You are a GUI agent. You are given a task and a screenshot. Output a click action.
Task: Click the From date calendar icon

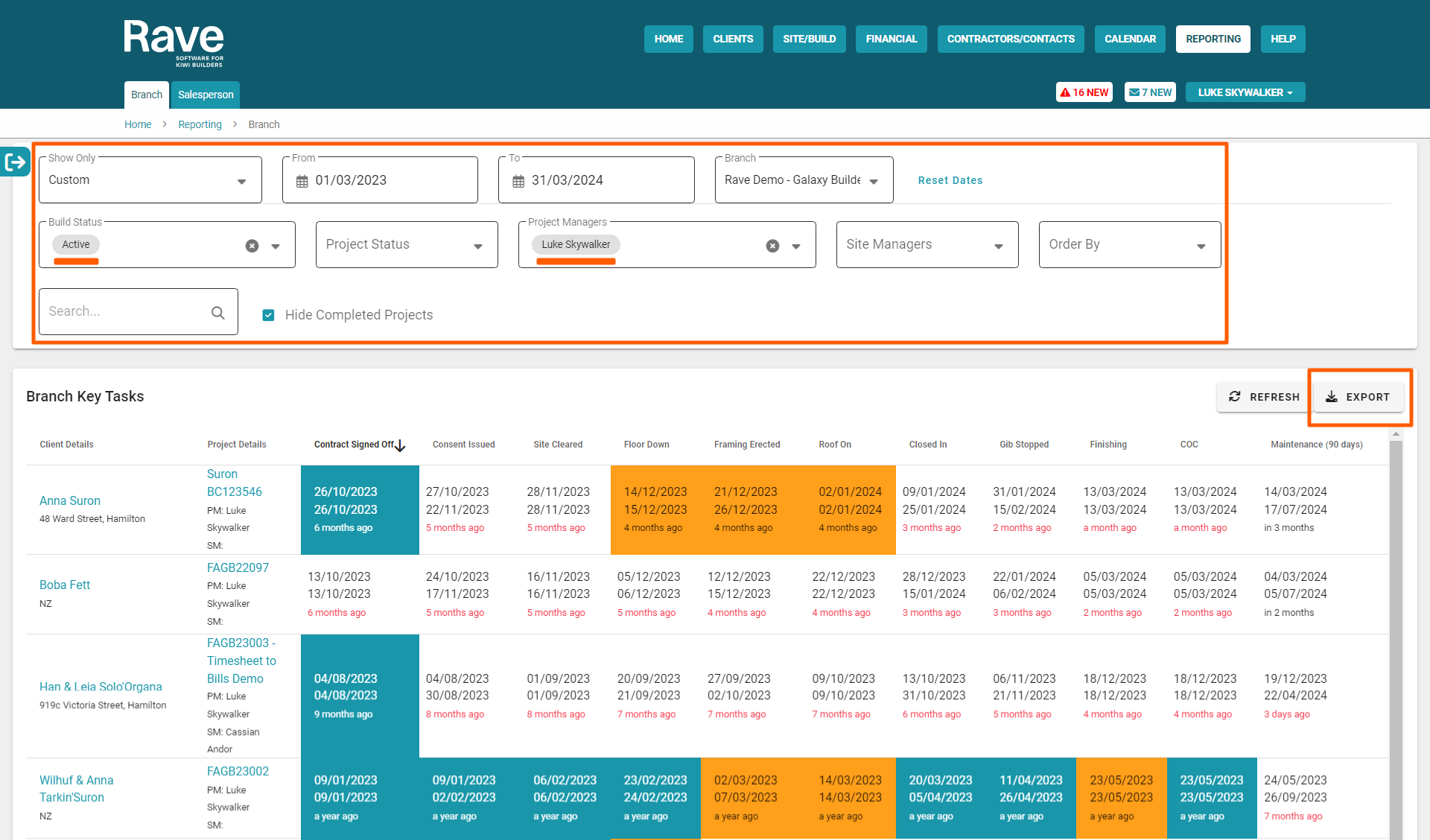pos(302,181)
